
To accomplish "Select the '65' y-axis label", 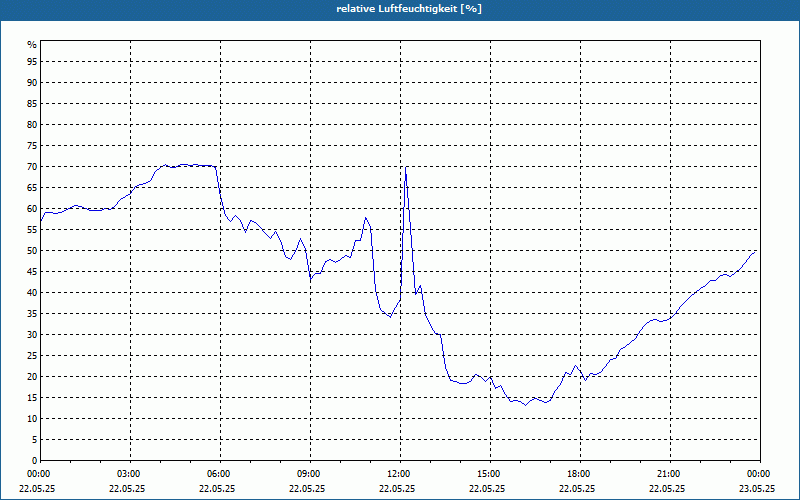I will click(32, 188).
